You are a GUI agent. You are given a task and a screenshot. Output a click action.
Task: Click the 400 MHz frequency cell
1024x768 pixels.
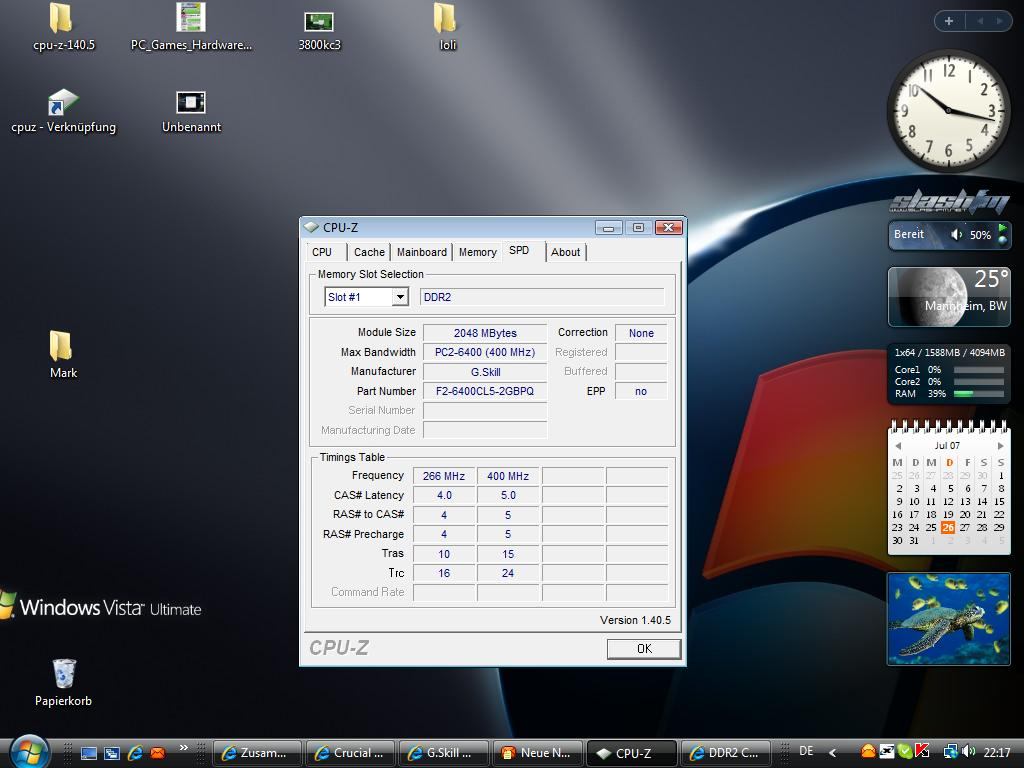coord(507,476)
